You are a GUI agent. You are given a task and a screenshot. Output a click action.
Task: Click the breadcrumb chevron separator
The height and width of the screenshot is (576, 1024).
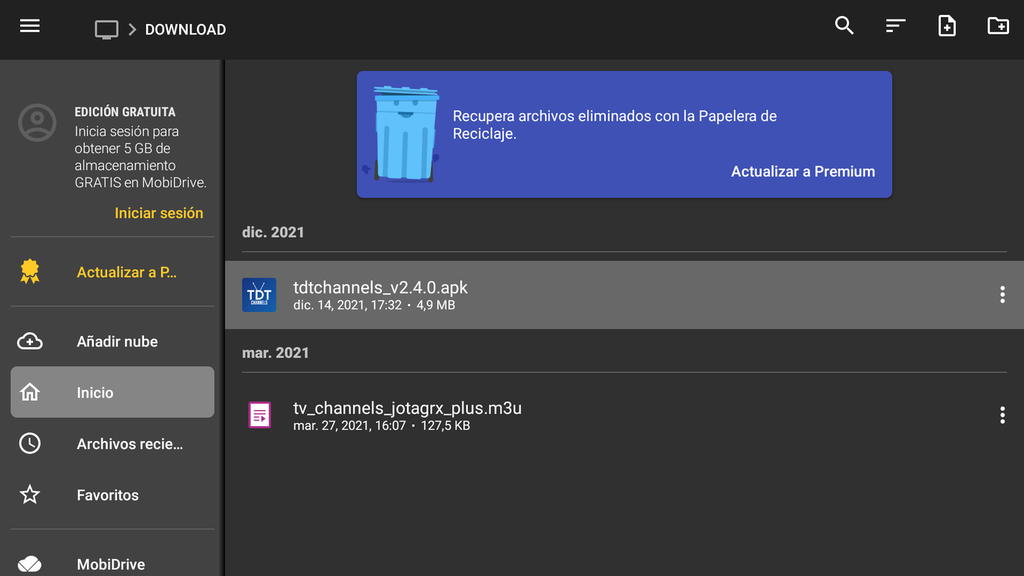tap(132, 29)
